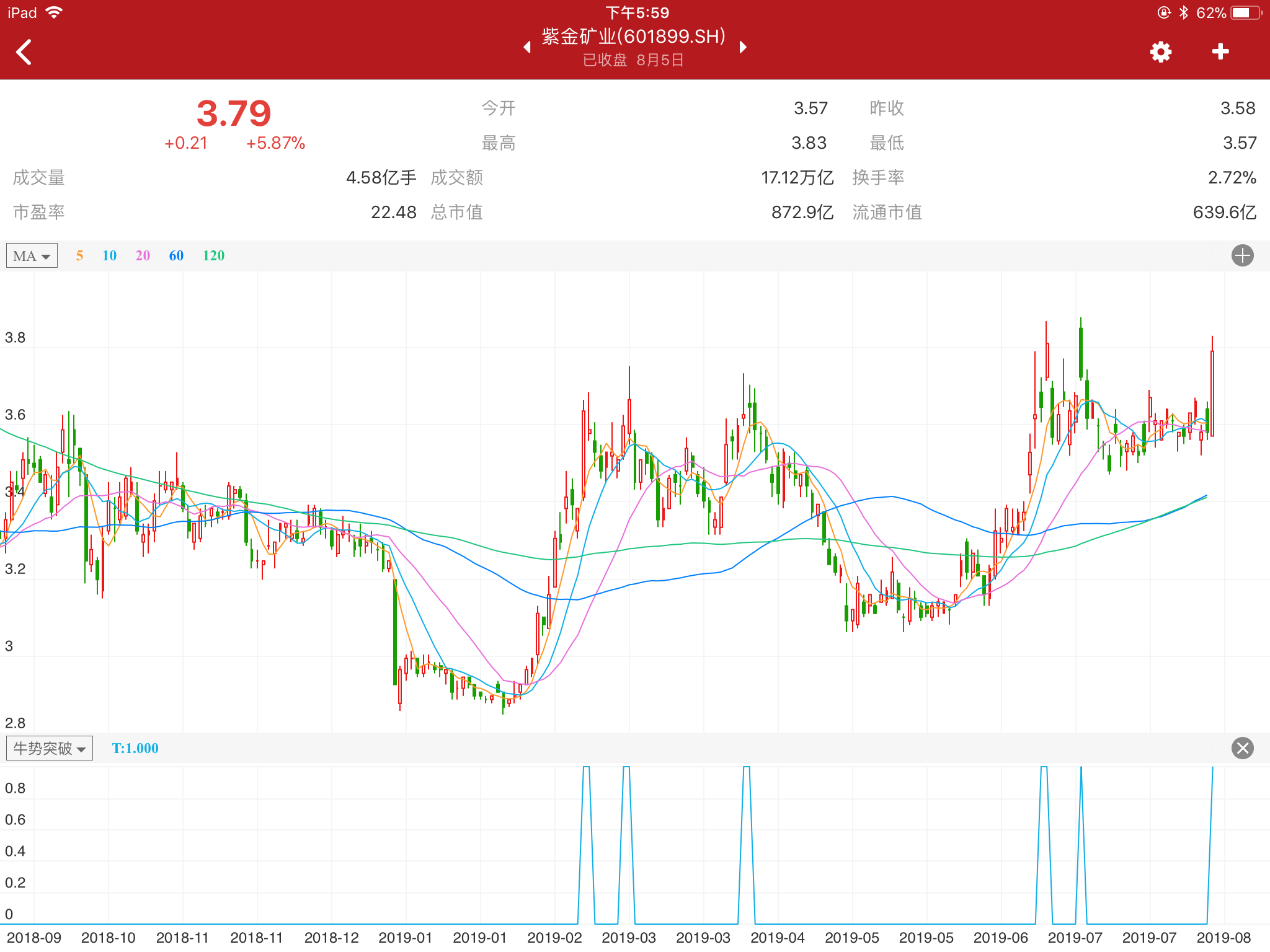Add stock with plus icon

(1220, 51)
